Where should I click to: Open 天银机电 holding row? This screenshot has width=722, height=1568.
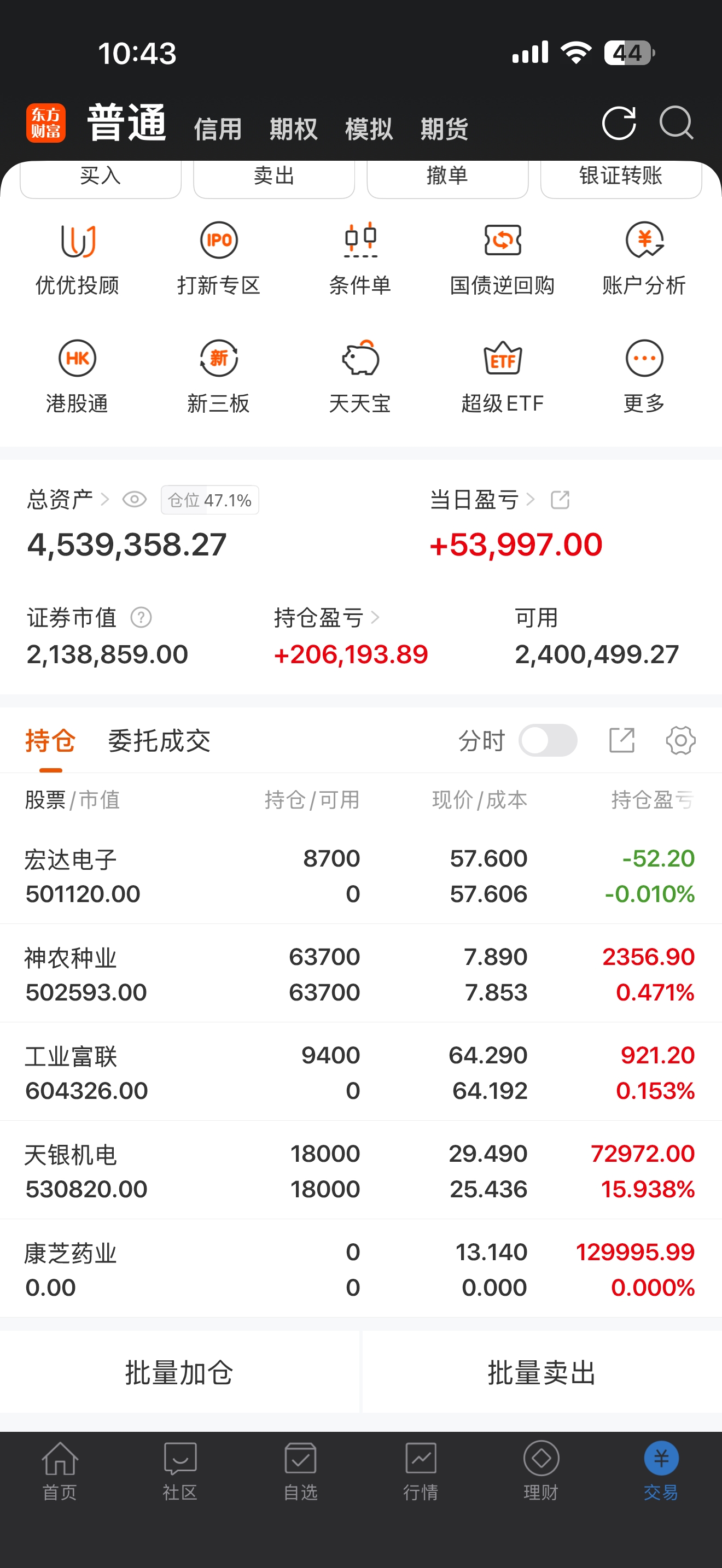[x=360, y=1170]
